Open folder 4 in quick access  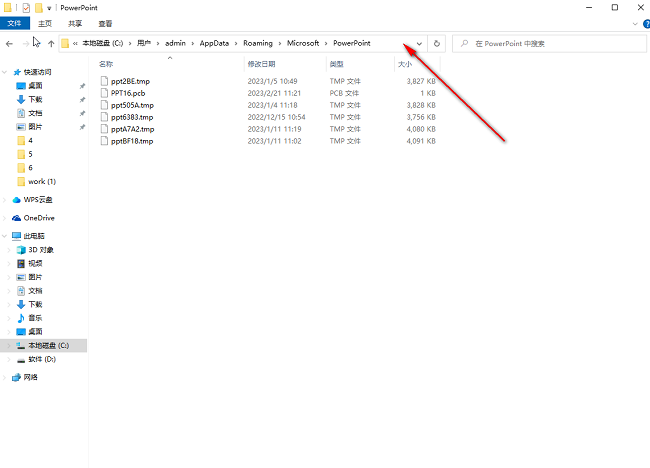click(30, 141)
